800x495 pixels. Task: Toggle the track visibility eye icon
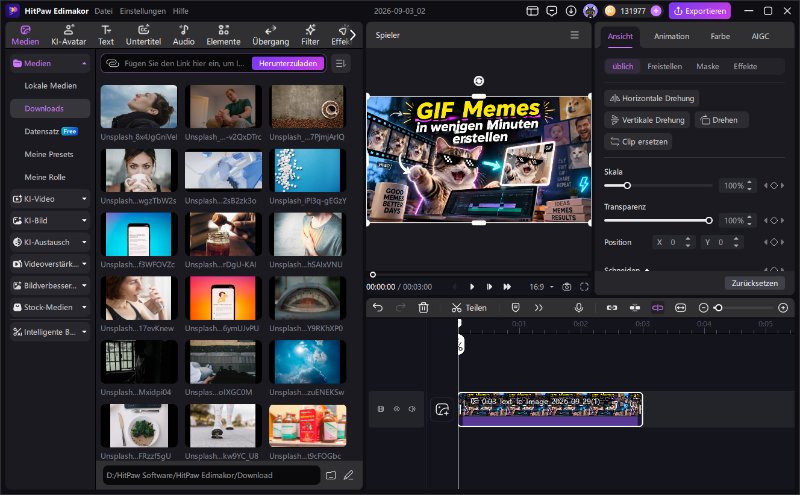(396, 409)
